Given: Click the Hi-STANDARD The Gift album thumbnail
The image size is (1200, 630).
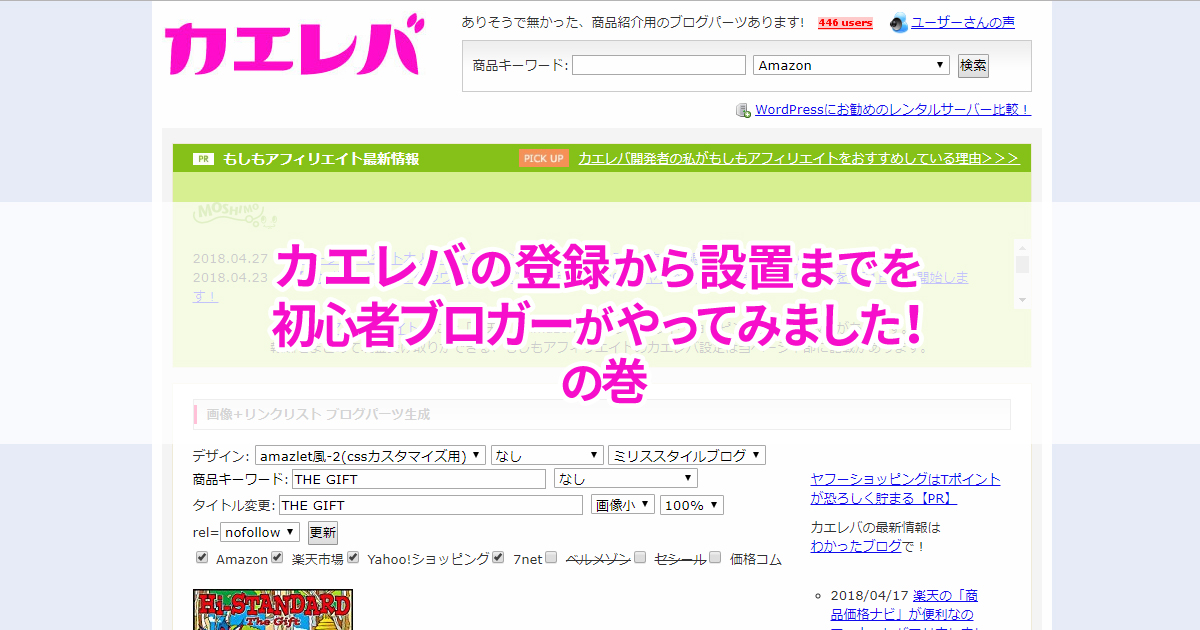Looking at the screenshot, I should click(272, 610).
